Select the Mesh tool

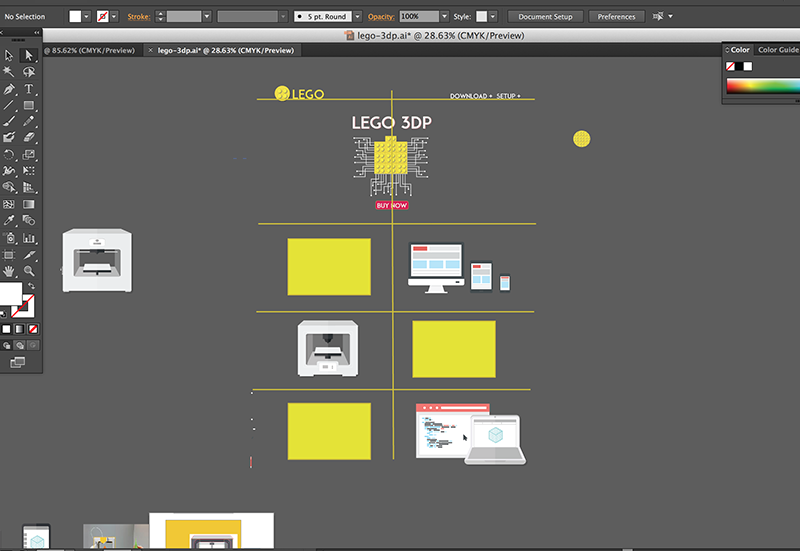click(x=9, y=204)
